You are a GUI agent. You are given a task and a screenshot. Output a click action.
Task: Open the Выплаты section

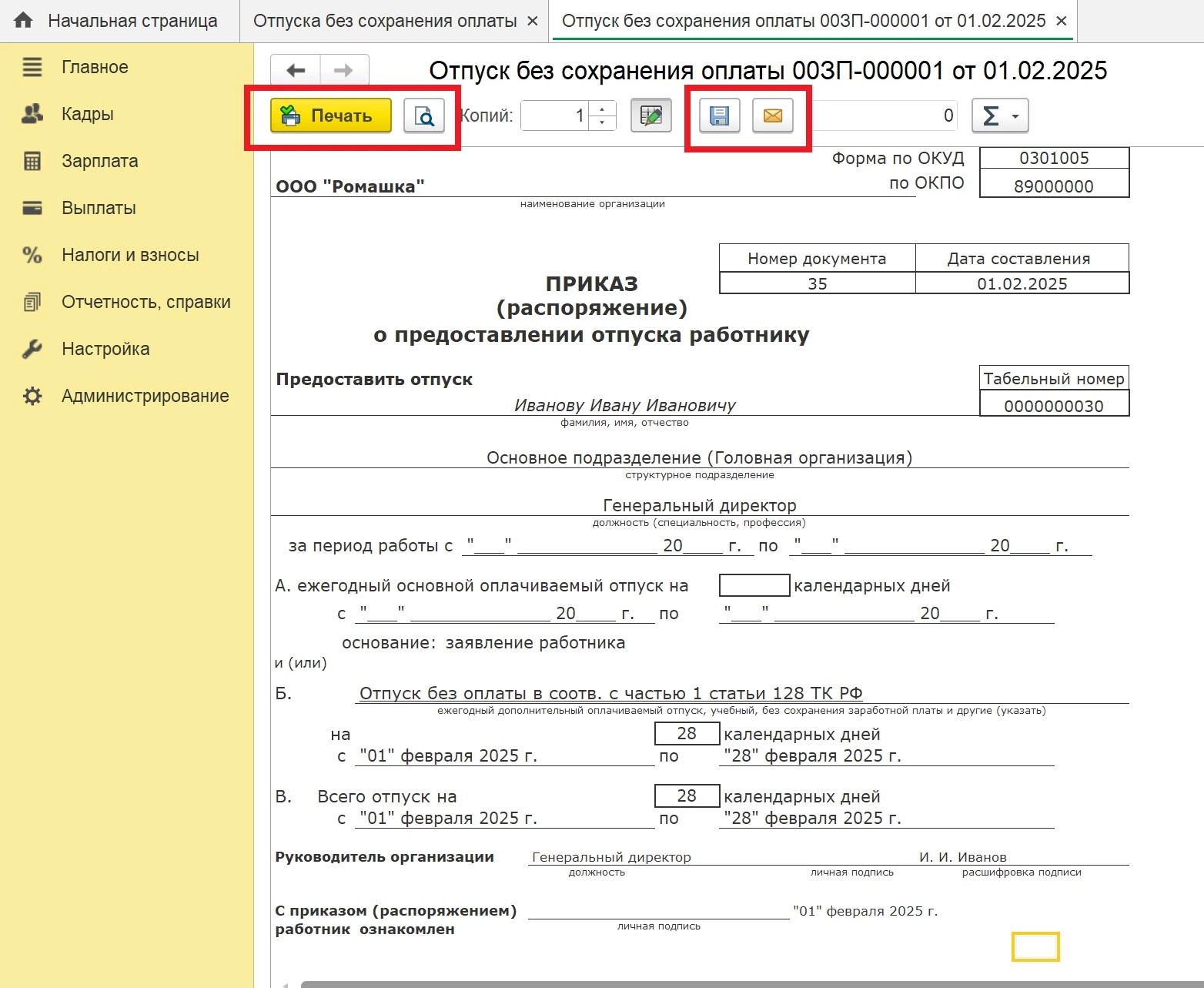pyautogui.click(x=99, y=208)
